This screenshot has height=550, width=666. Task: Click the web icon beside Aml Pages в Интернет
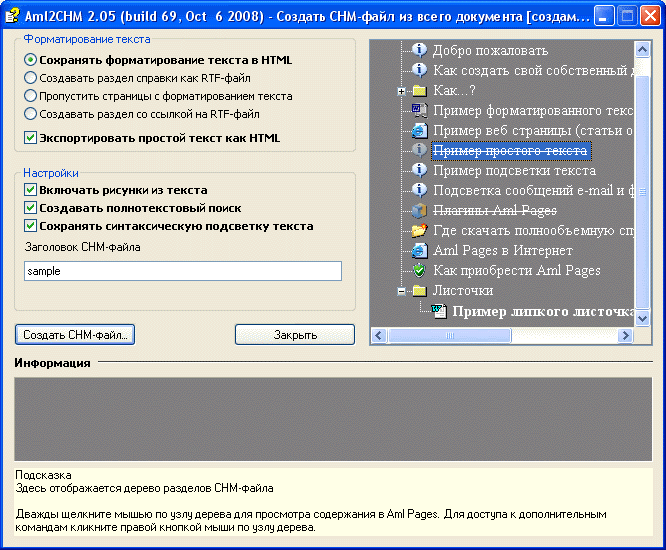(x=419, y=251)
